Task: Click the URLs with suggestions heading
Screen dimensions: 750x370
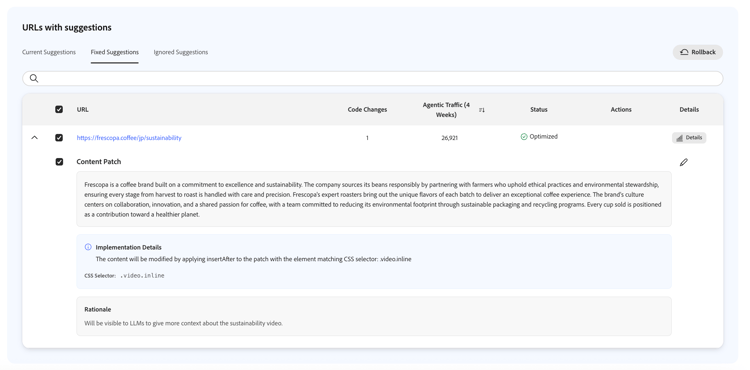Action: 67,27
